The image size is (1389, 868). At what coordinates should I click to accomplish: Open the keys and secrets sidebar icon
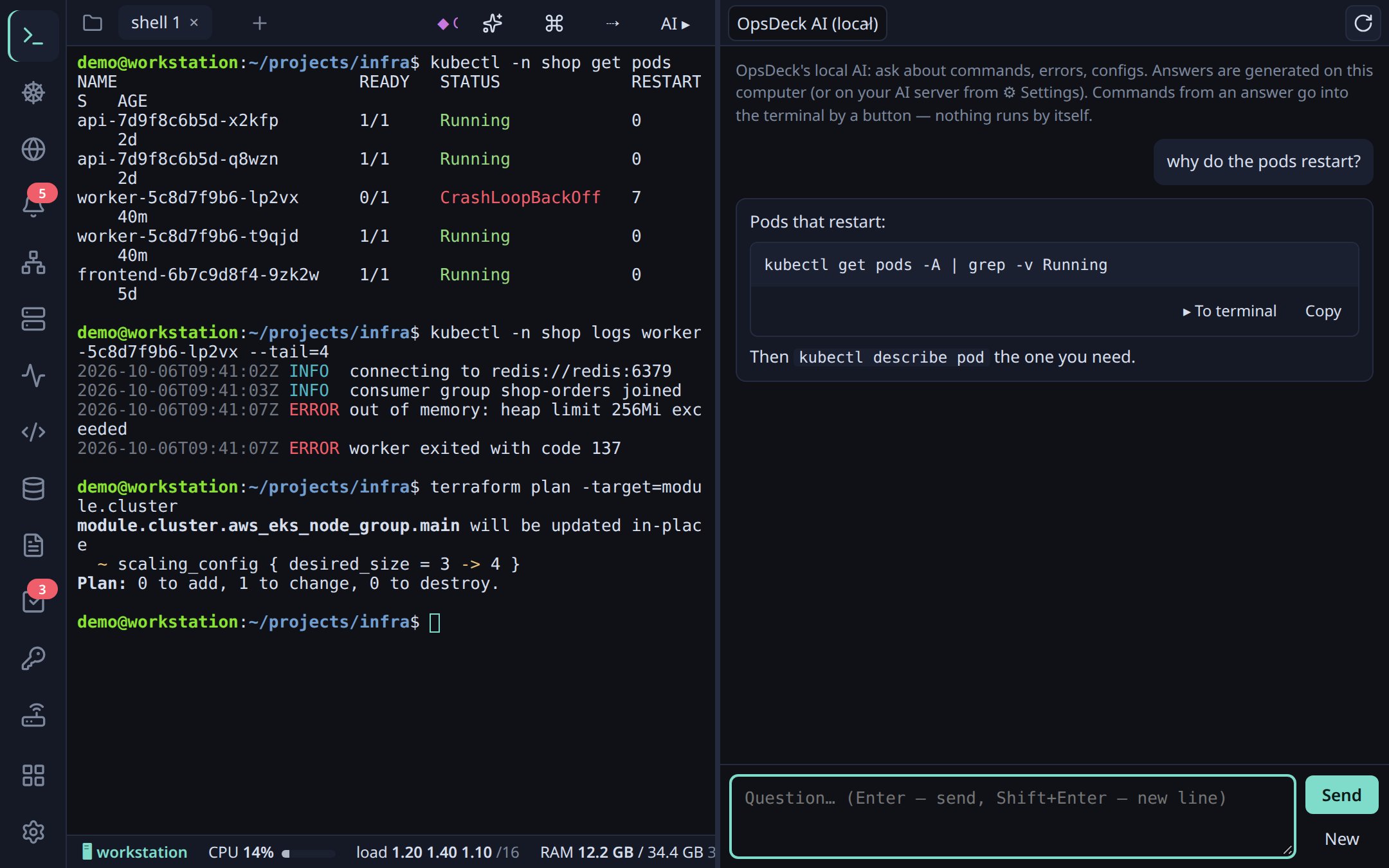33,658
